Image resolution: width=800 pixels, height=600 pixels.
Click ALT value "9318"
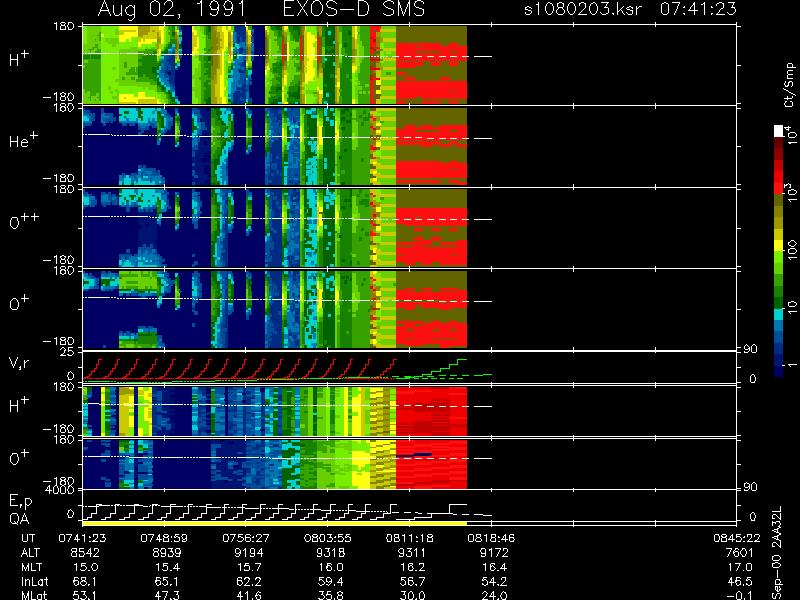pyautogui.click(x=331, y=553)
